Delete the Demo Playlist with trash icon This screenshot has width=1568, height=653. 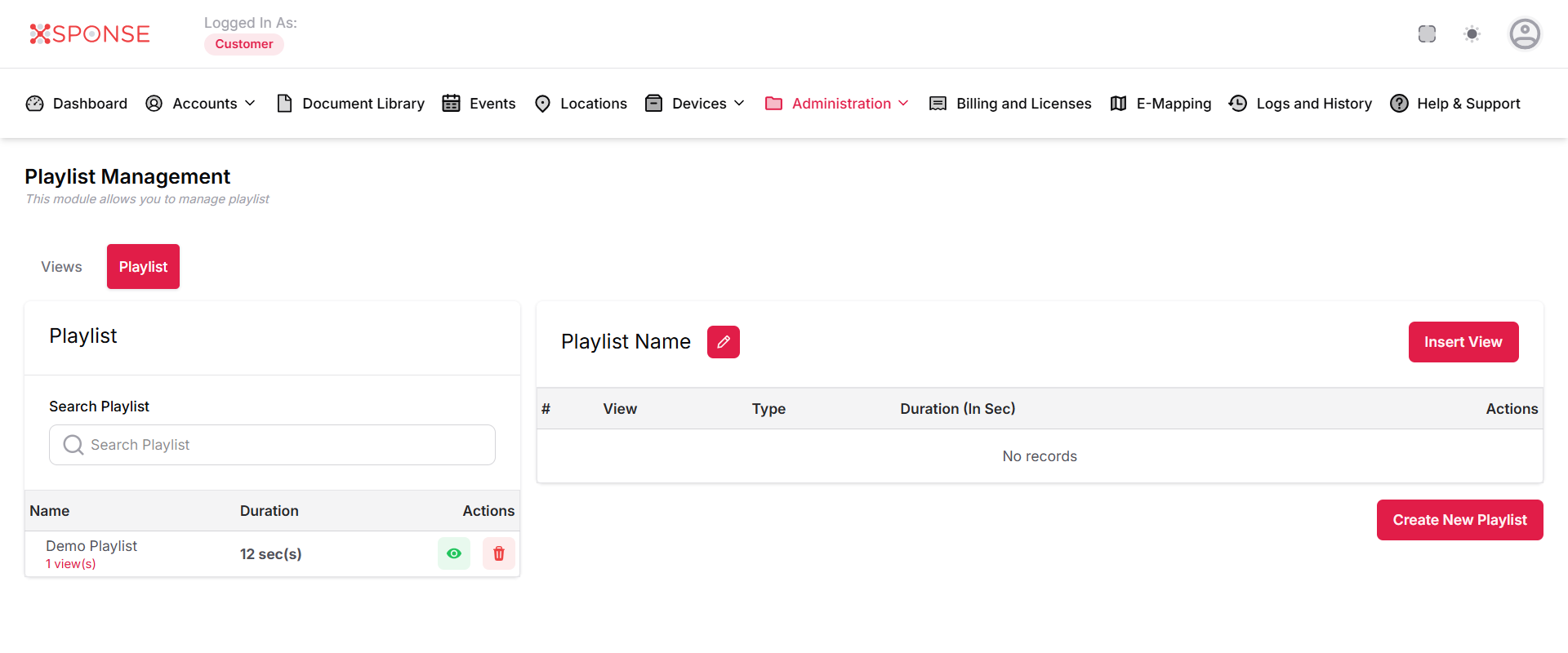[498, 553]
